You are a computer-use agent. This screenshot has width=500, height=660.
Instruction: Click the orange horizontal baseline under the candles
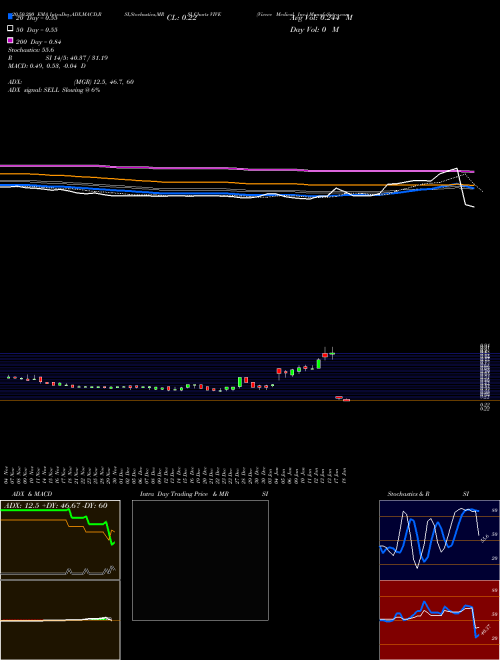[x=250, y=400]
